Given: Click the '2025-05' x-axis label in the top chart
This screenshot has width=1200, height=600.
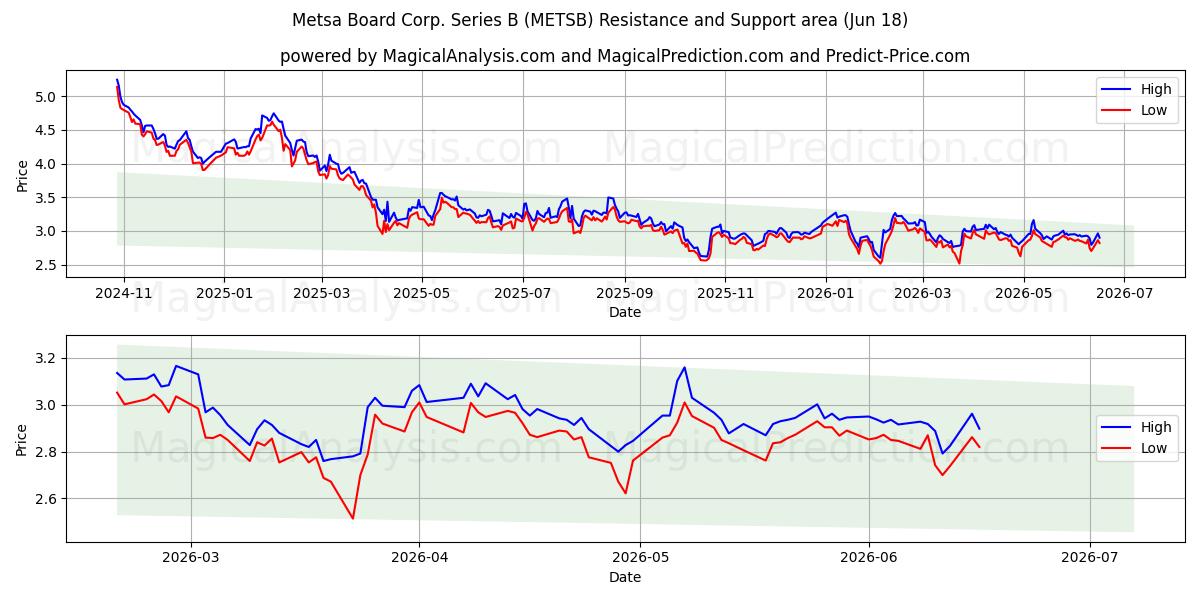Looking at the screenshot, I should click(x=422, y=293).
